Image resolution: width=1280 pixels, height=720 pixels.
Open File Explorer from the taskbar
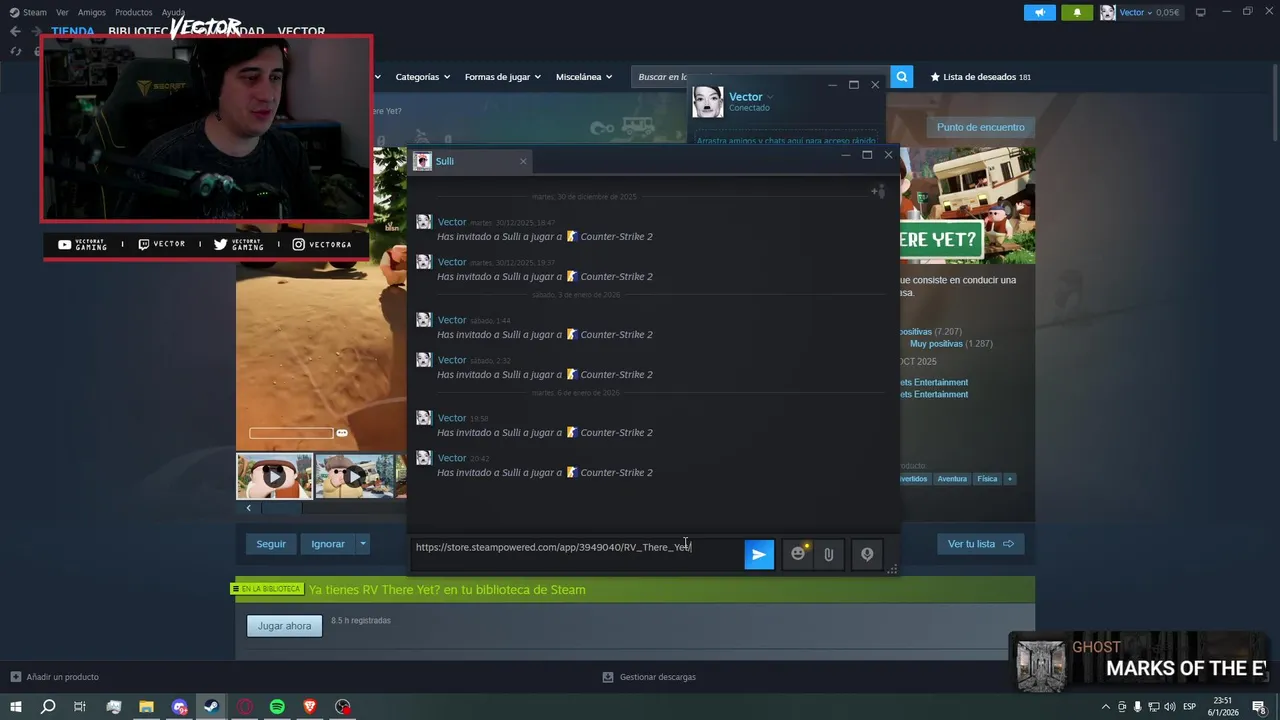coord(146,707)
